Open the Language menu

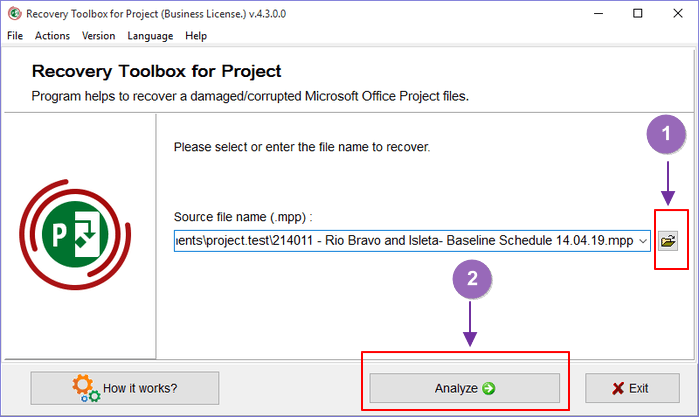click(150, 36)
